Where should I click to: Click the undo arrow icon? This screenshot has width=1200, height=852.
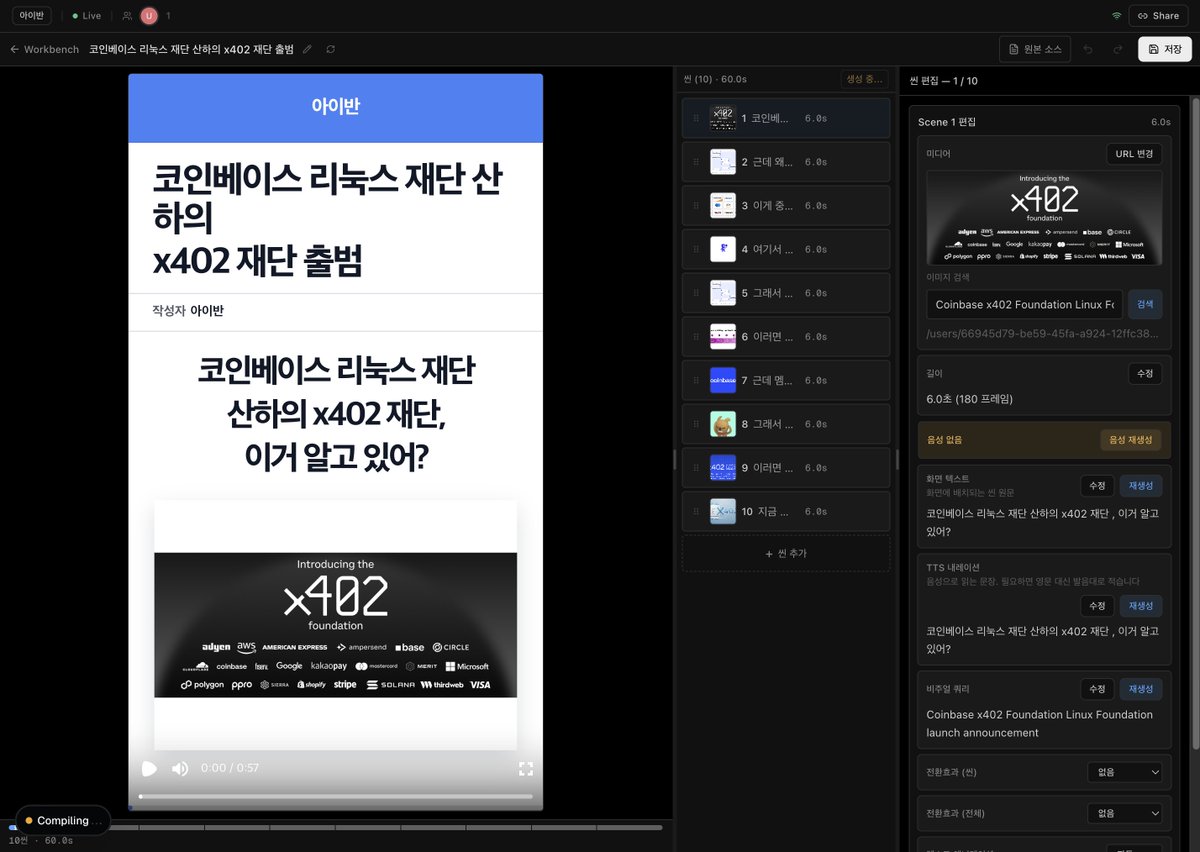[x=1088, y=49]
